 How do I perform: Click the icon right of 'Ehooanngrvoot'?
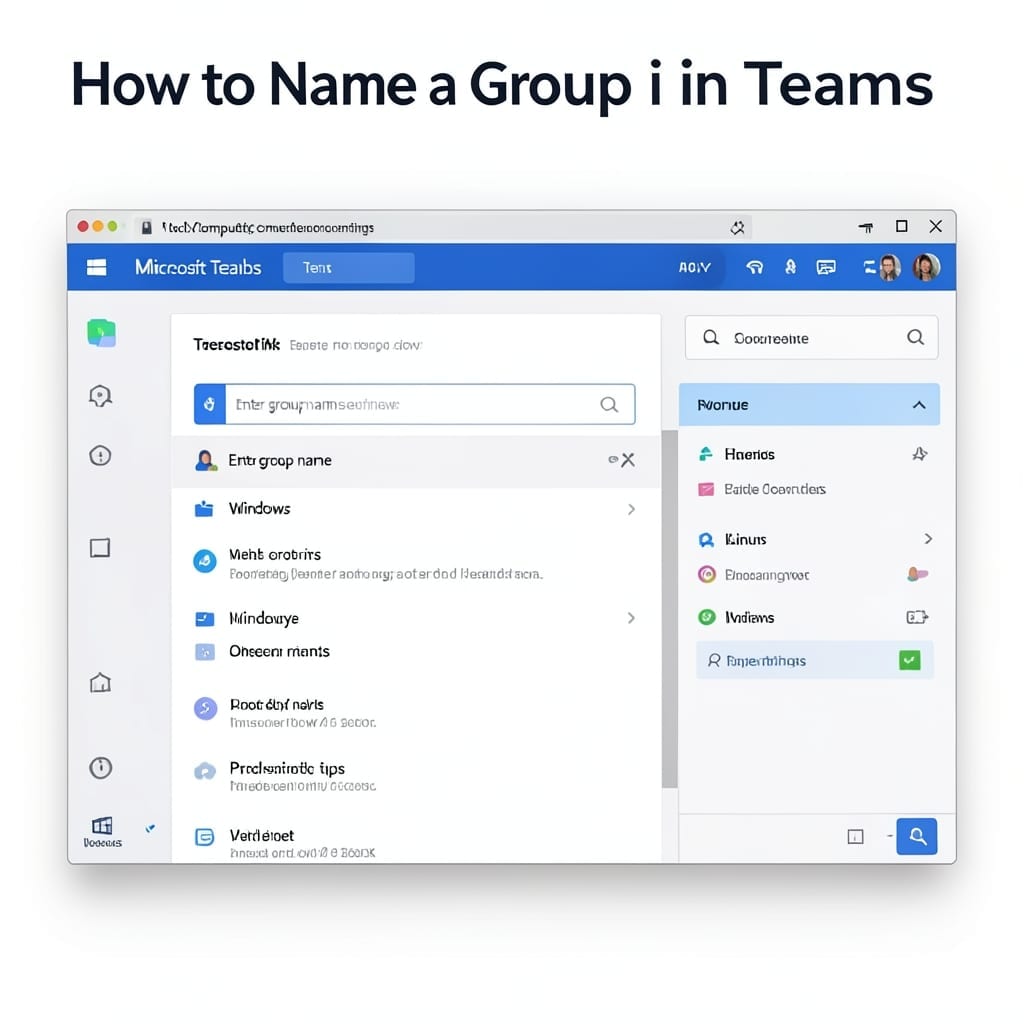(918, 574)
